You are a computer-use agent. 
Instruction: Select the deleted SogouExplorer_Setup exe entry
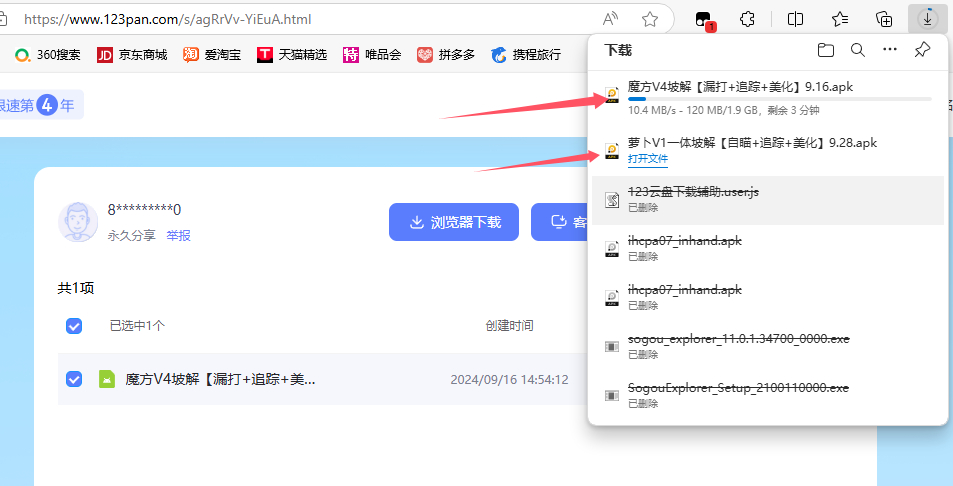point(768,395)
